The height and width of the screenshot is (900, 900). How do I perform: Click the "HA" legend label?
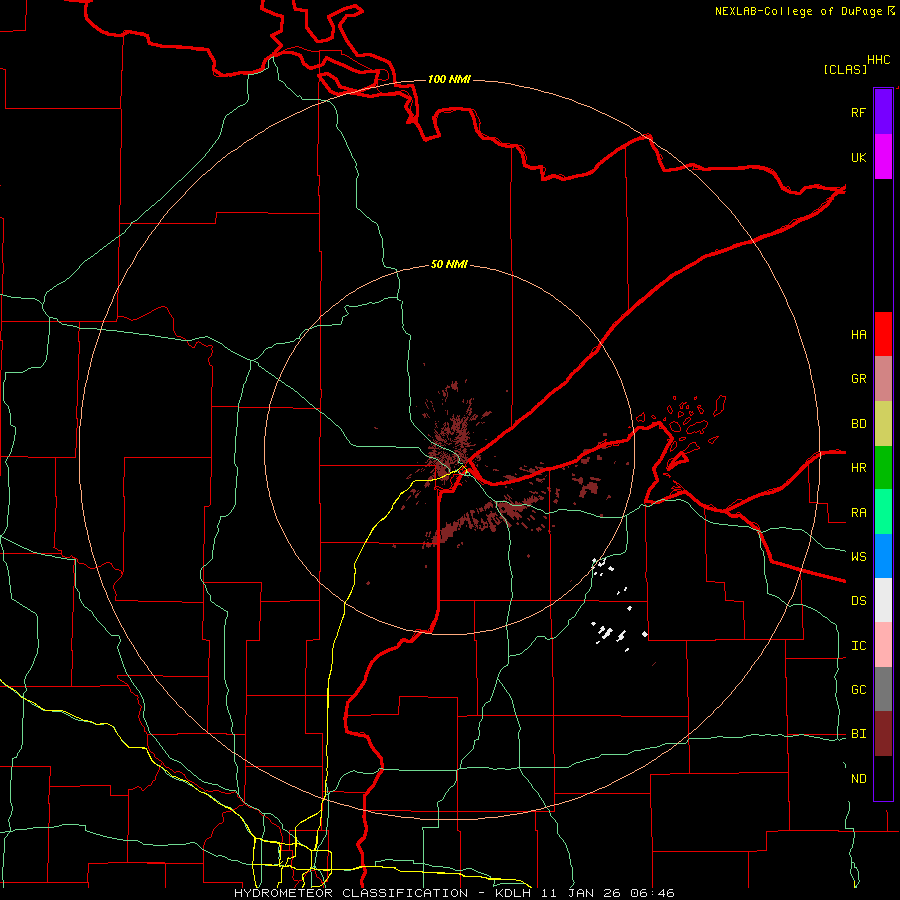point(858,334)
